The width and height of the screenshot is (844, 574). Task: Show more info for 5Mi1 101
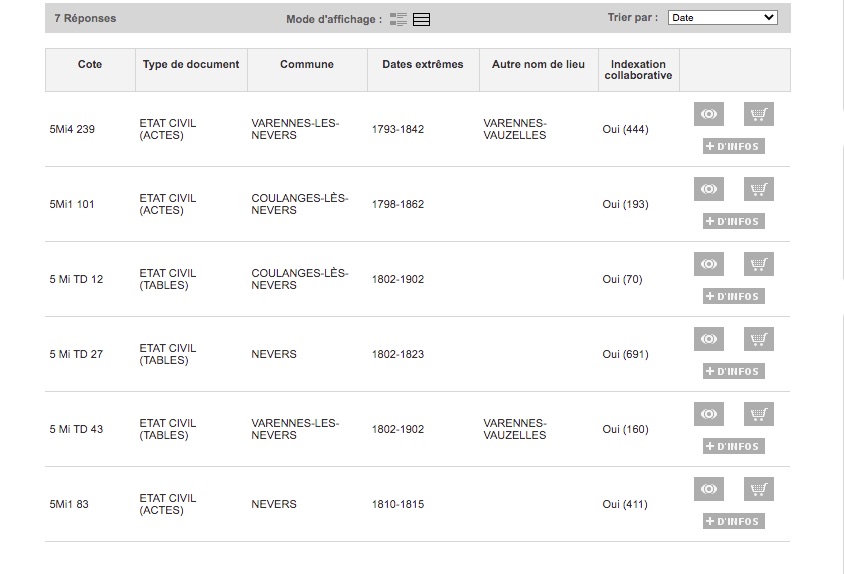(734, 222)
